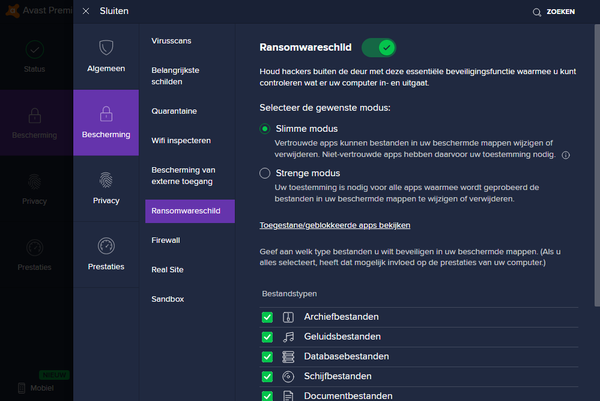Click the Status checkmark icon in background
The image size is (600, 401).
[x=35, y=50]
